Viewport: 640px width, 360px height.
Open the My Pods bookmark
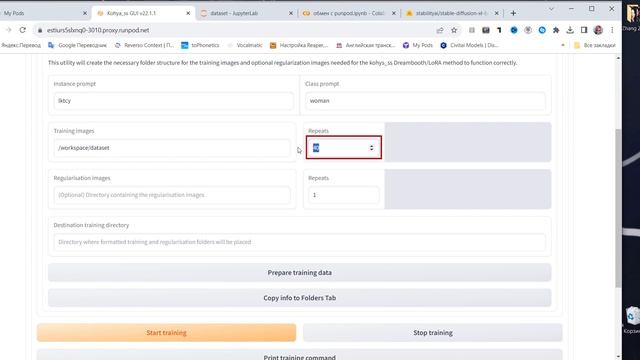click(x=418, y=45)
